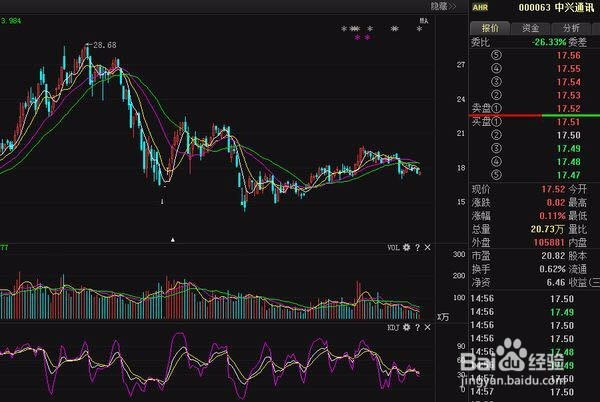Screen dimensions: 600x402
Task: Click the 换手 value 0.62%
Action: 552,269
